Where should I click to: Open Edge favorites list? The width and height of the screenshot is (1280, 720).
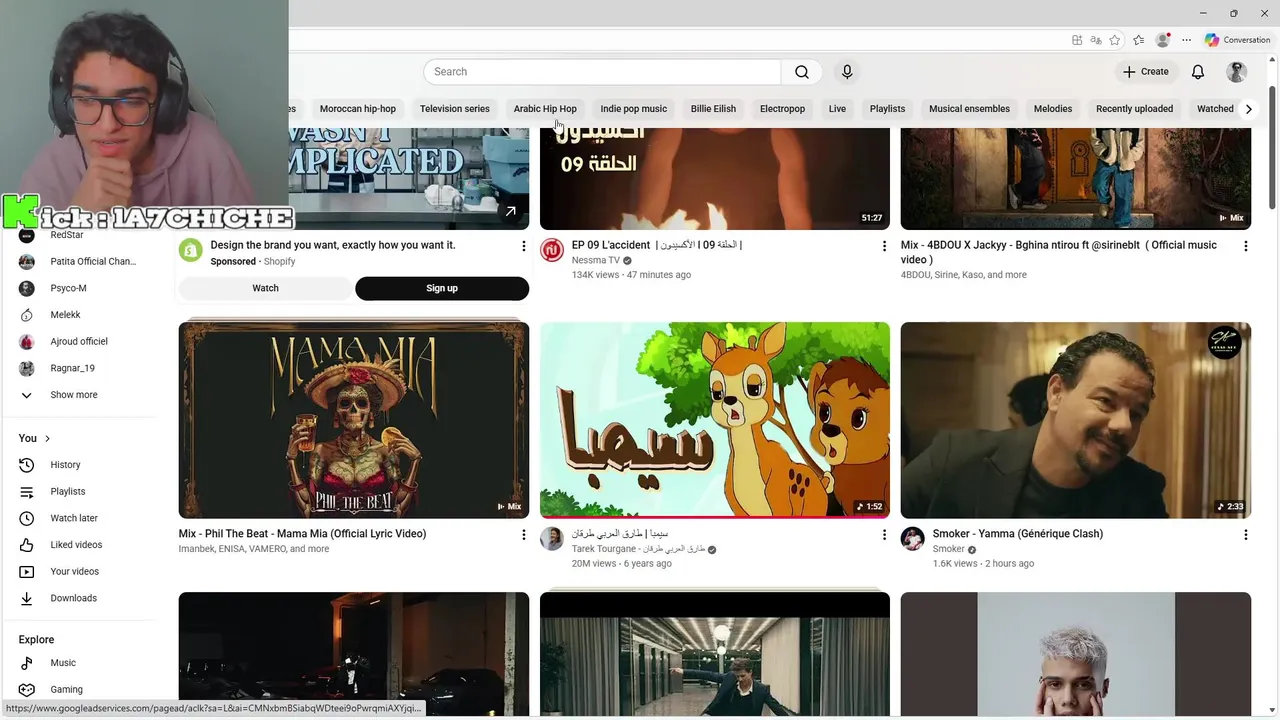tap(1138, 40)
